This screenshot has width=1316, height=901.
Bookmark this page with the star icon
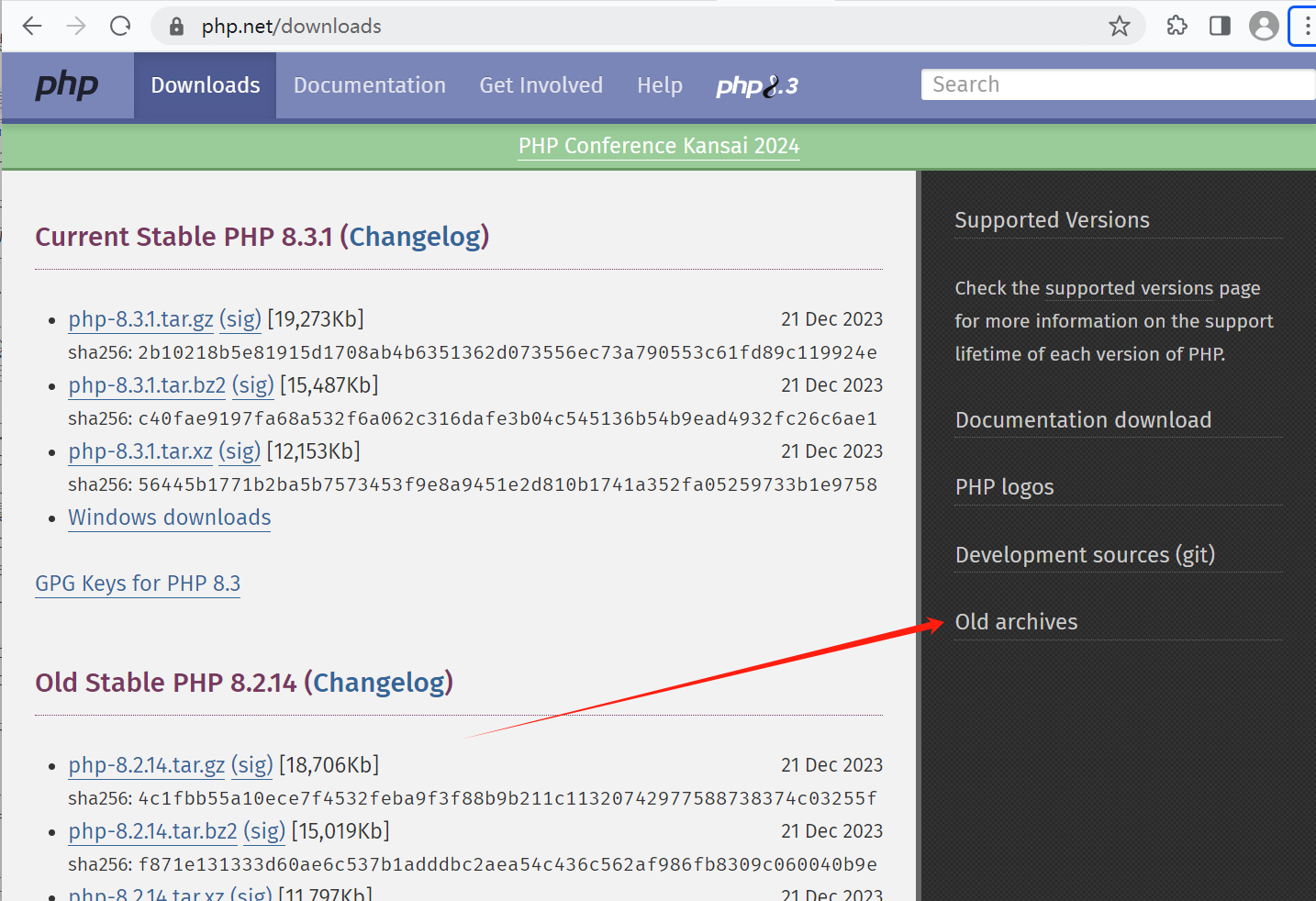click(1119, 26)
